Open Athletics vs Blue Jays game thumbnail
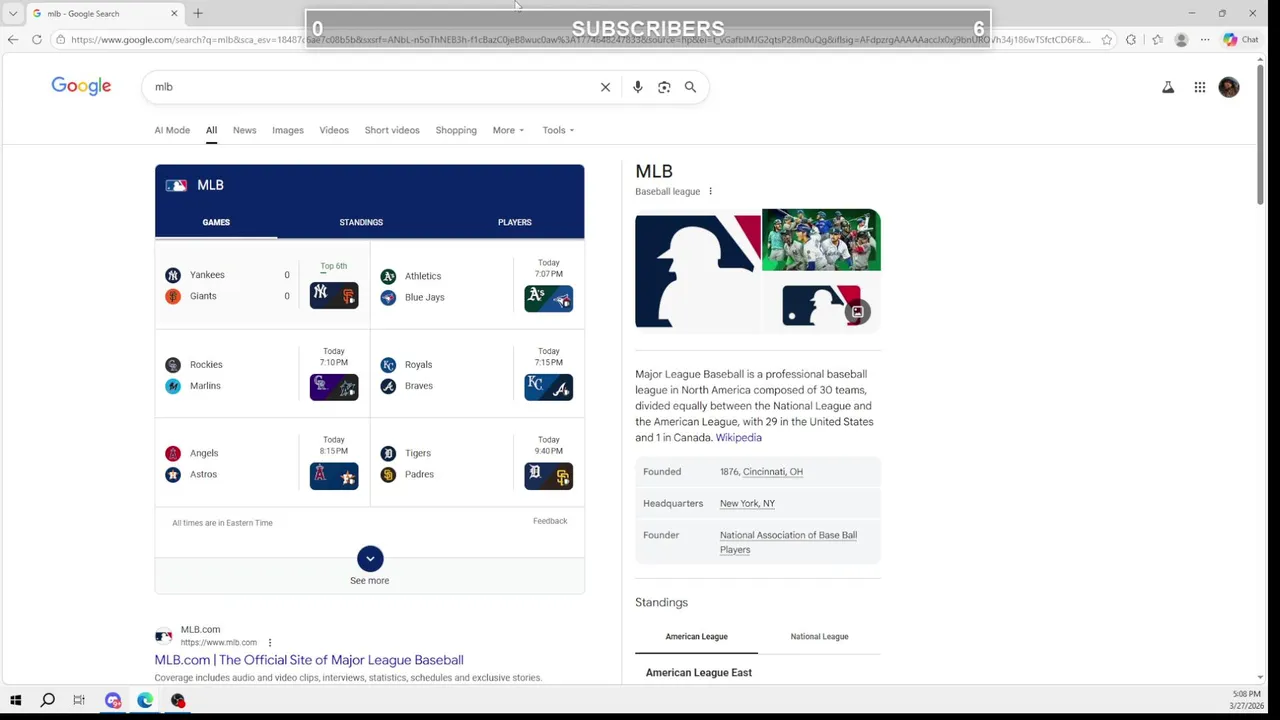 [x=549, y=298]
